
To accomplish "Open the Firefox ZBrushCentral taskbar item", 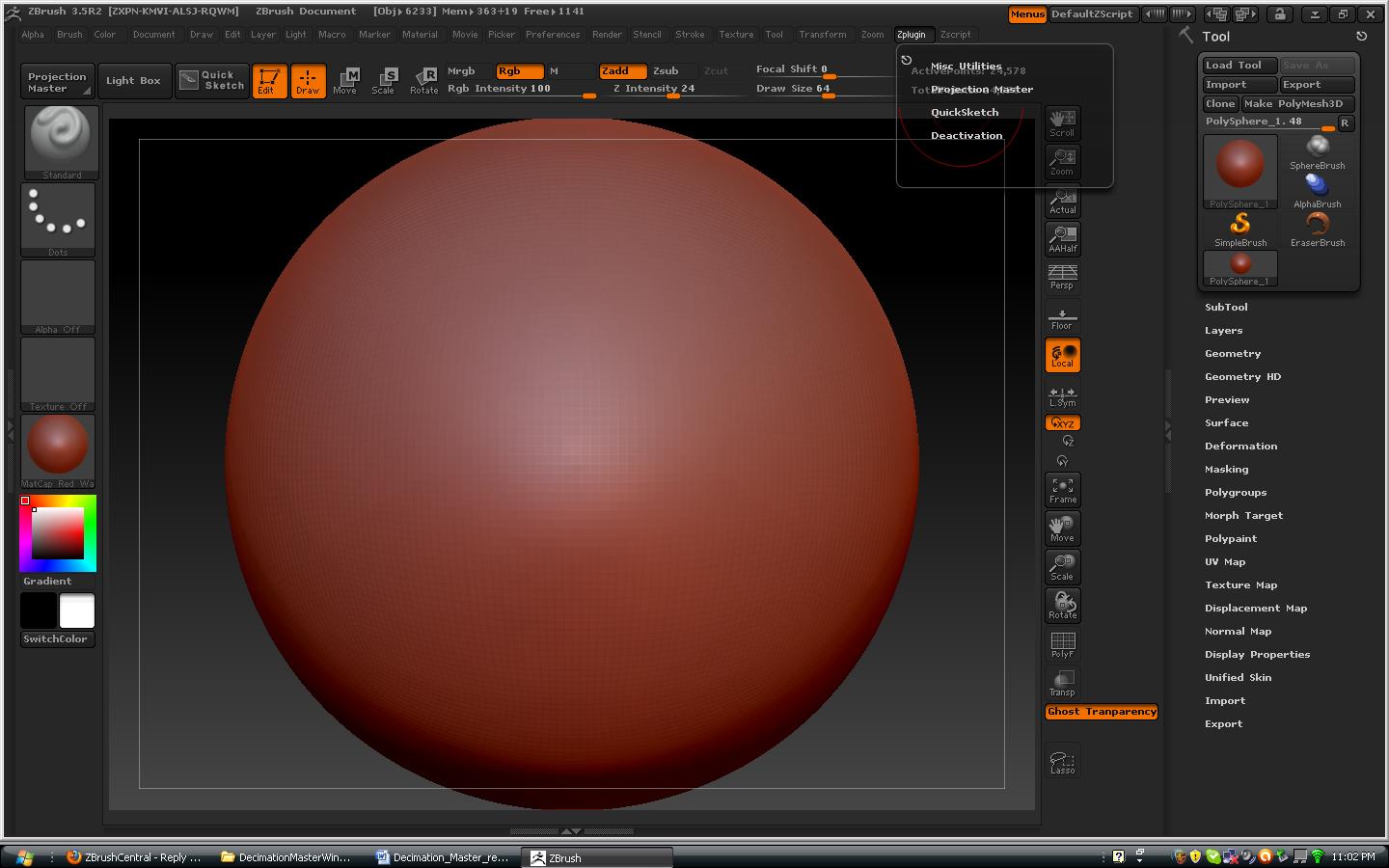I will pos(135,857).
